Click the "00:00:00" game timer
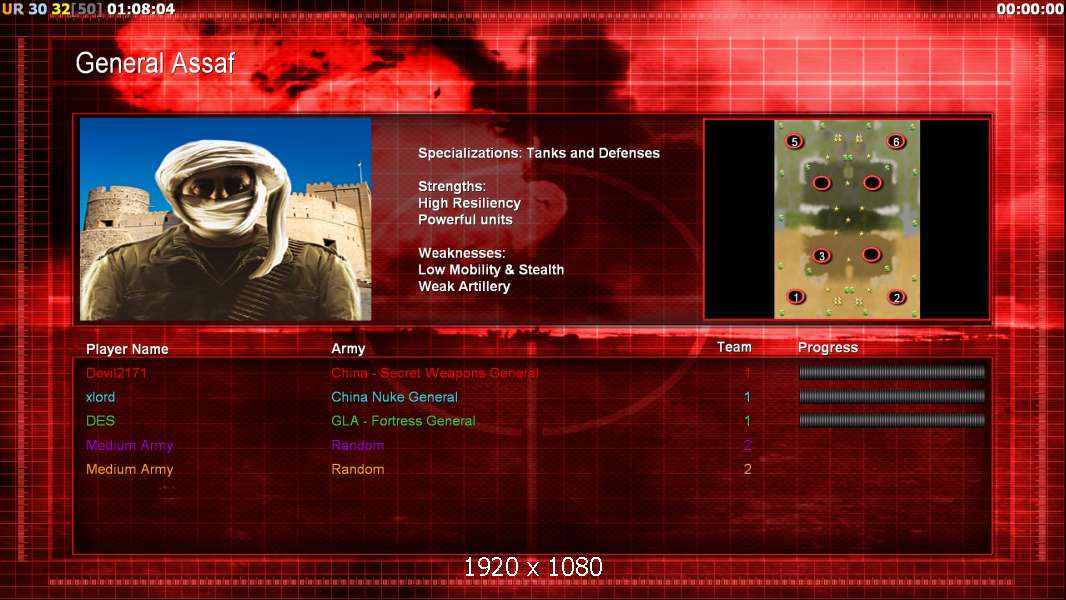 tap(1030, 9)
